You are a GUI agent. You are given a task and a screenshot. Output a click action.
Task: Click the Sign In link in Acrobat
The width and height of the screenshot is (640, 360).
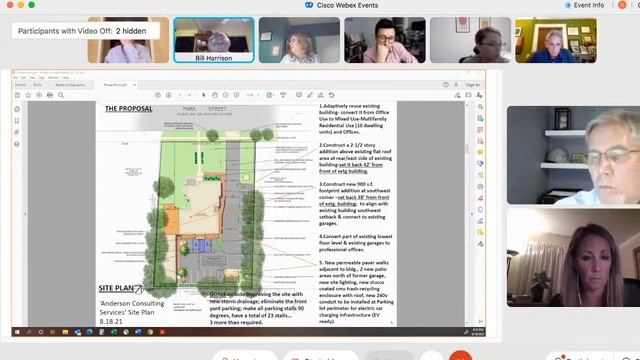coord(473,85)
